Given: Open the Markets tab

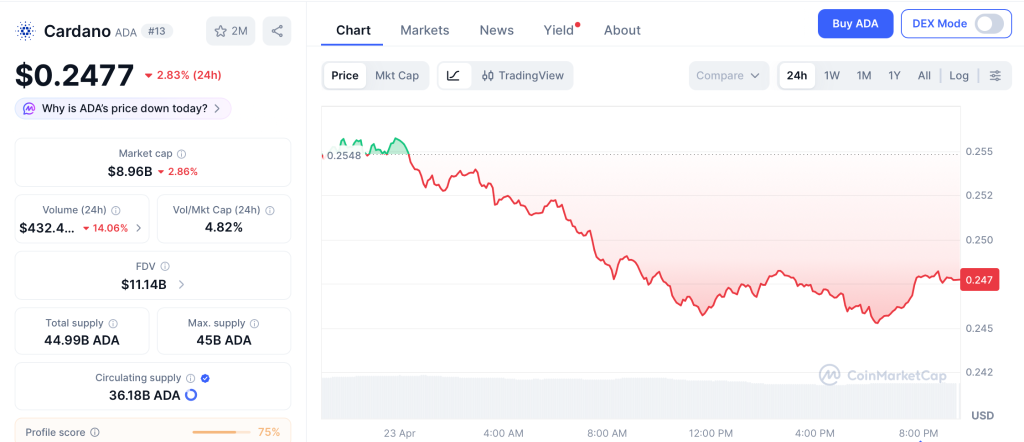Looking at the screenshot, I should pos(425,30).
